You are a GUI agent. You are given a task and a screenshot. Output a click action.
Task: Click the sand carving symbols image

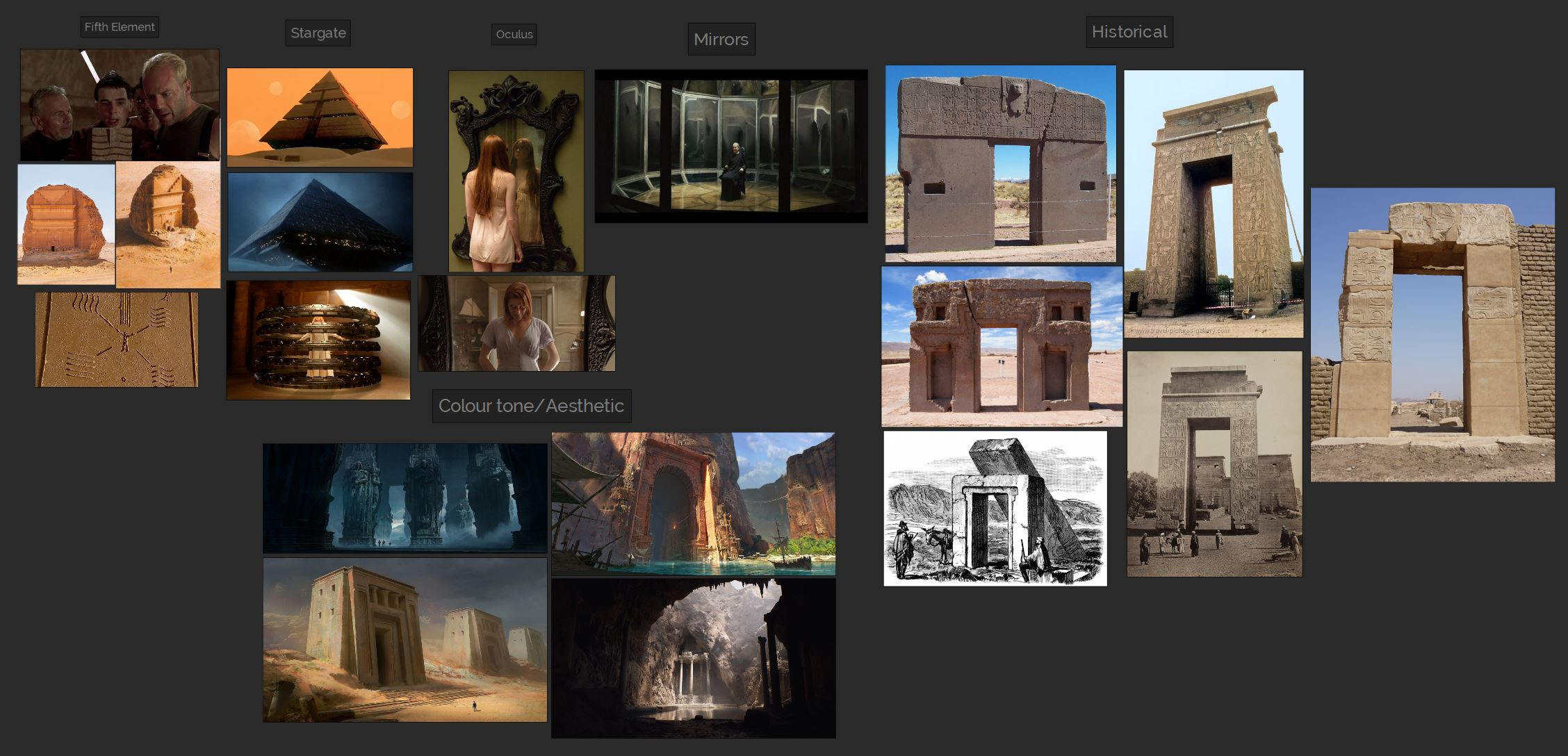pyautogui.click(x=117, y=339)
